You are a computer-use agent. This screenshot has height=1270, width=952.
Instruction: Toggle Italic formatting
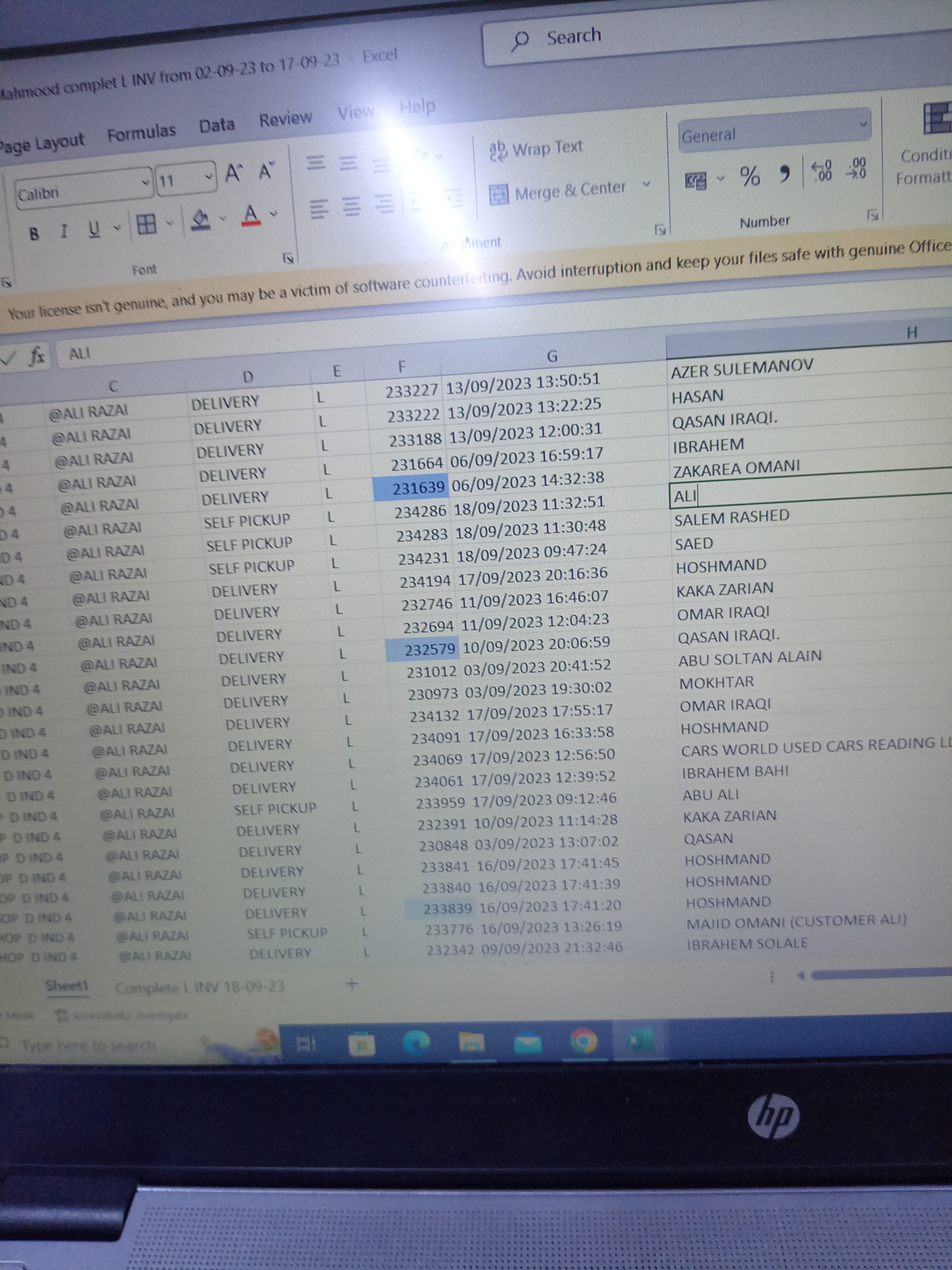(64, 231)
